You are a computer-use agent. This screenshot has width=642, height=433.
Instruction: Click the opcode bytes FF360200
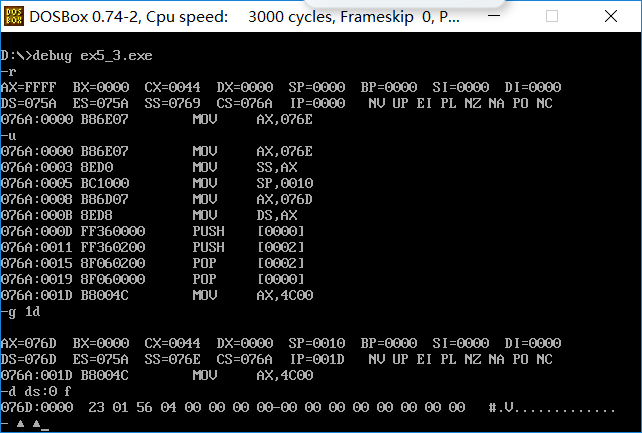click(x=113, y=247)
